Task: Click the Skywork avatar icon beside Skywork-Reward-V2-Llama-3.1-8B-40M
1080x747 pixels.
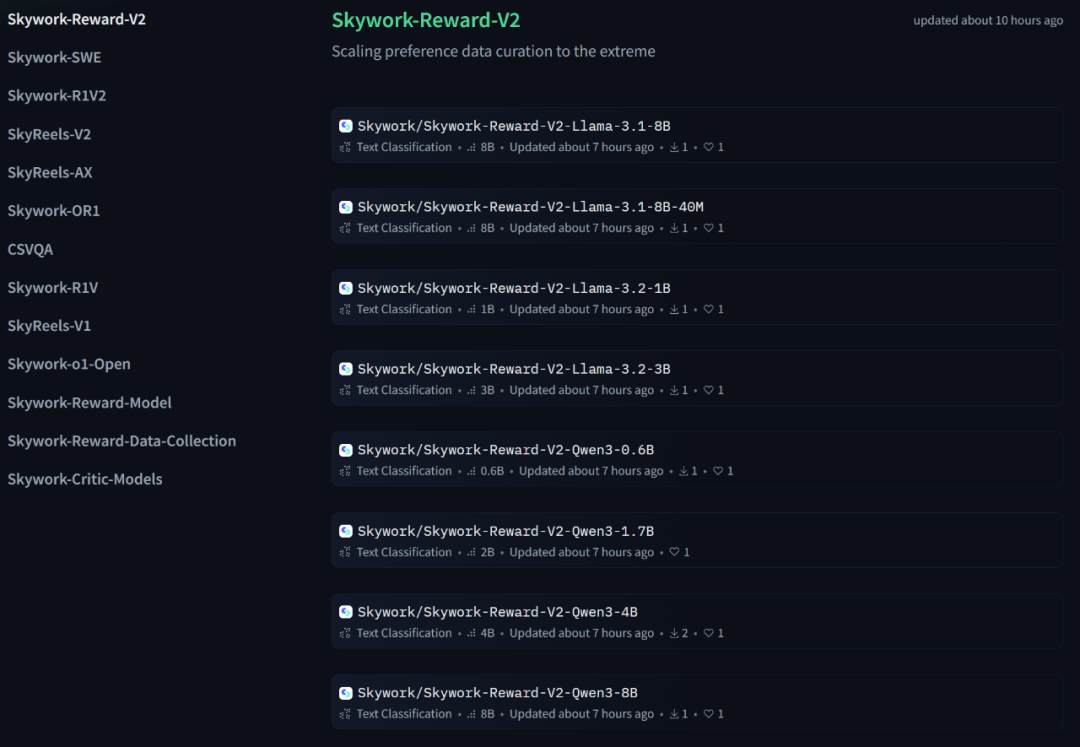Action: 346,207
